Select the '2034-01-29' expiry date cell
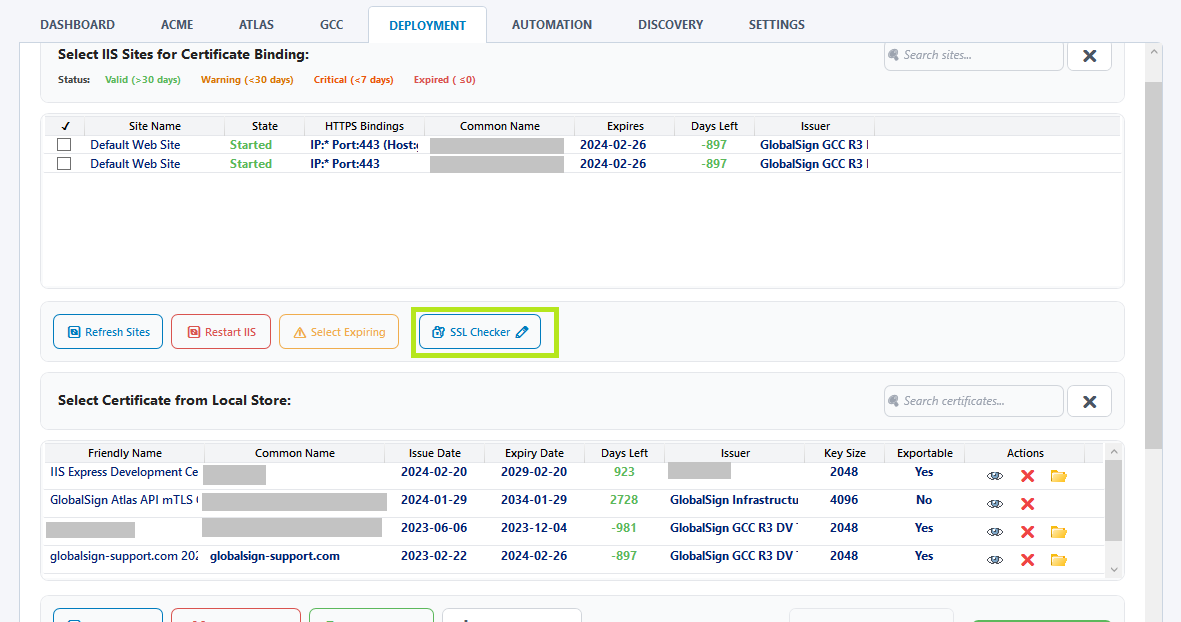Screen dimensions: 1181x622 (x=534, y=500)
